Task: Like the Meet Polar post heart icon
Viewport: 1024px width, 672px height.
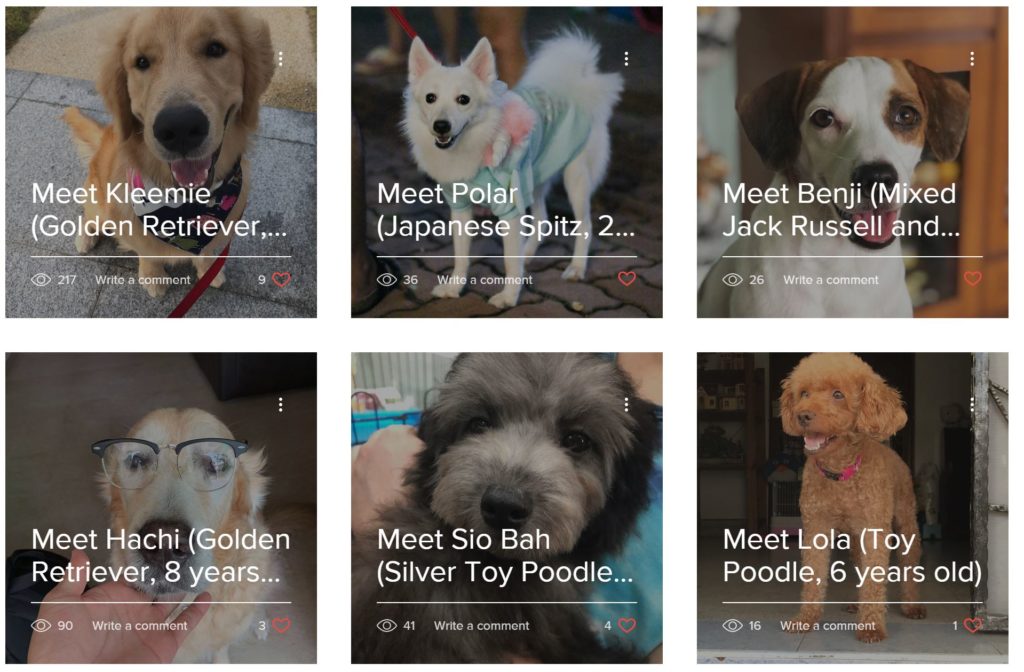Action: 627,279
